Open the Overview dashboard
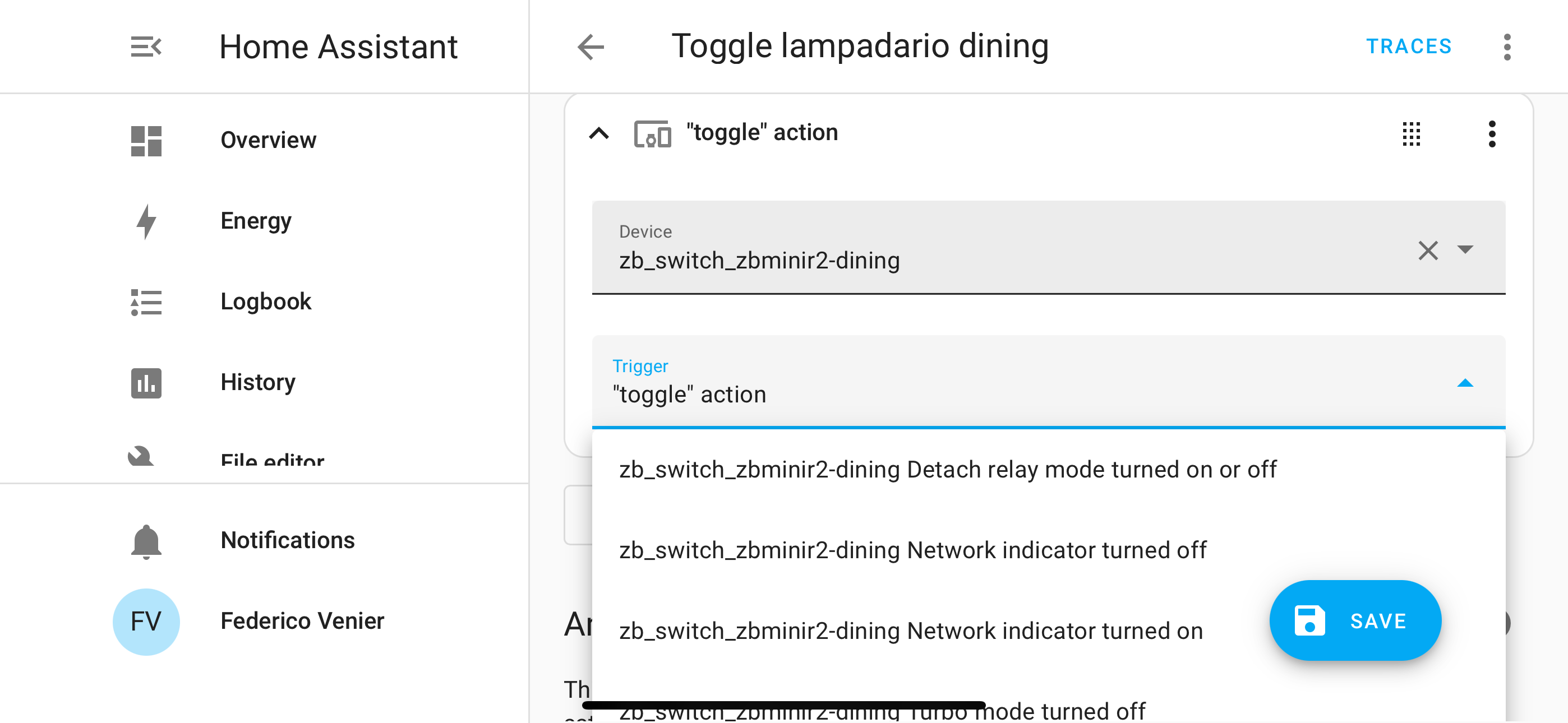The image size is (1568, 723). coord(268,141)
